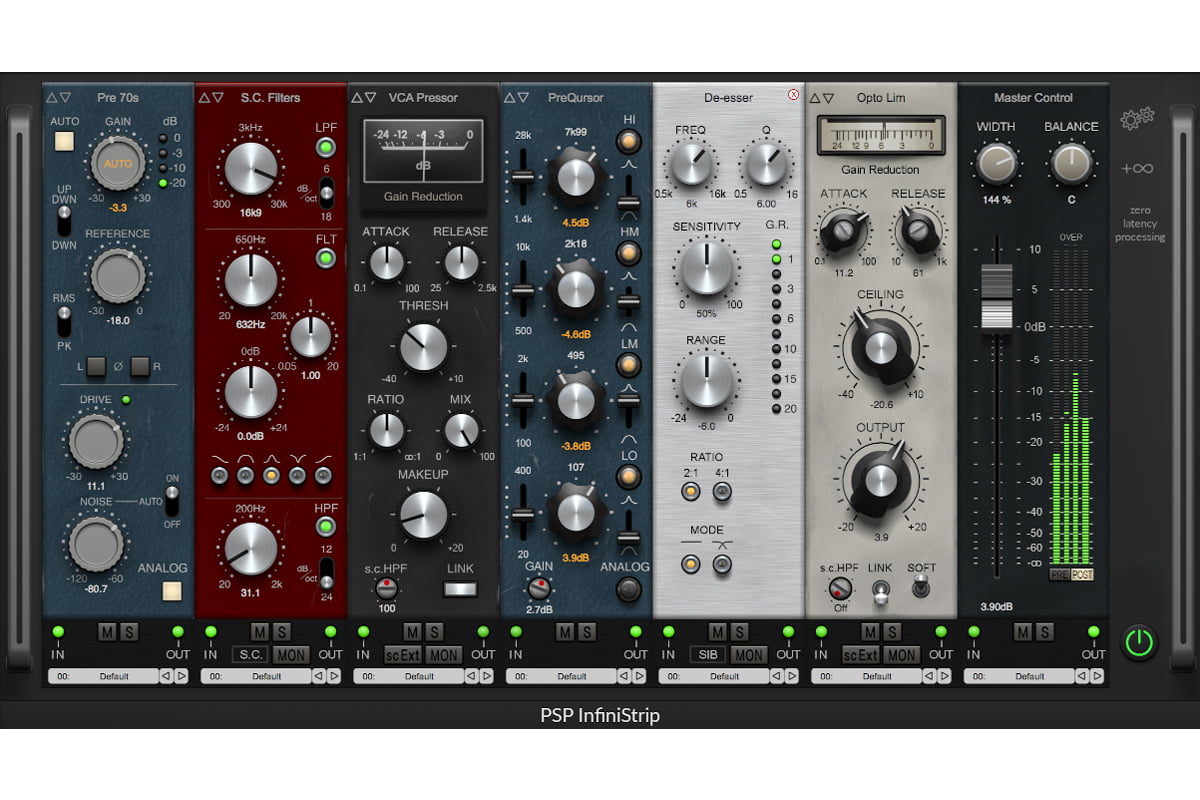This screenshot has height=800, width=1200.
Task: Close the De-esser module with red X
Action: [x=793, y=95]
